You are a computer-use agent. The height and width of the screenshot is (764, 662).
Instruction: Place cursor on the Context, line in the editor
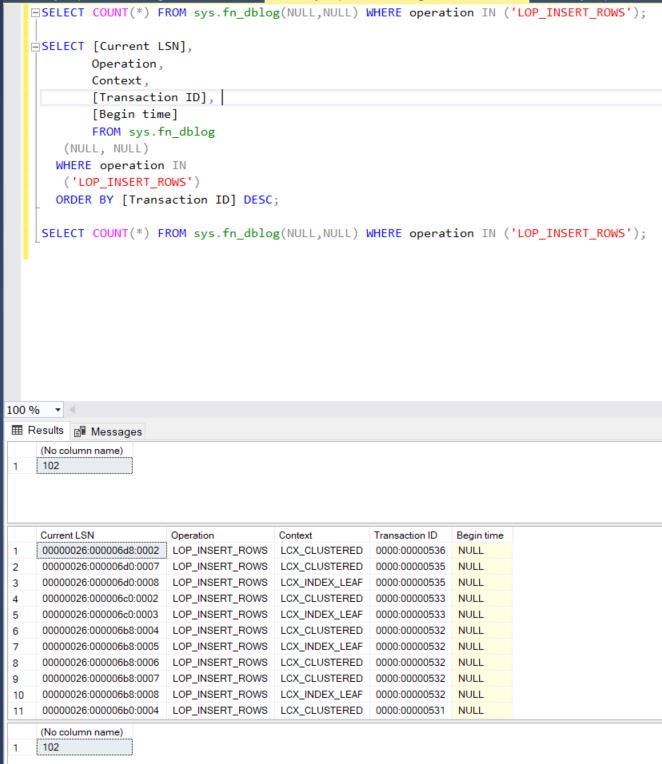pos(120,81)
